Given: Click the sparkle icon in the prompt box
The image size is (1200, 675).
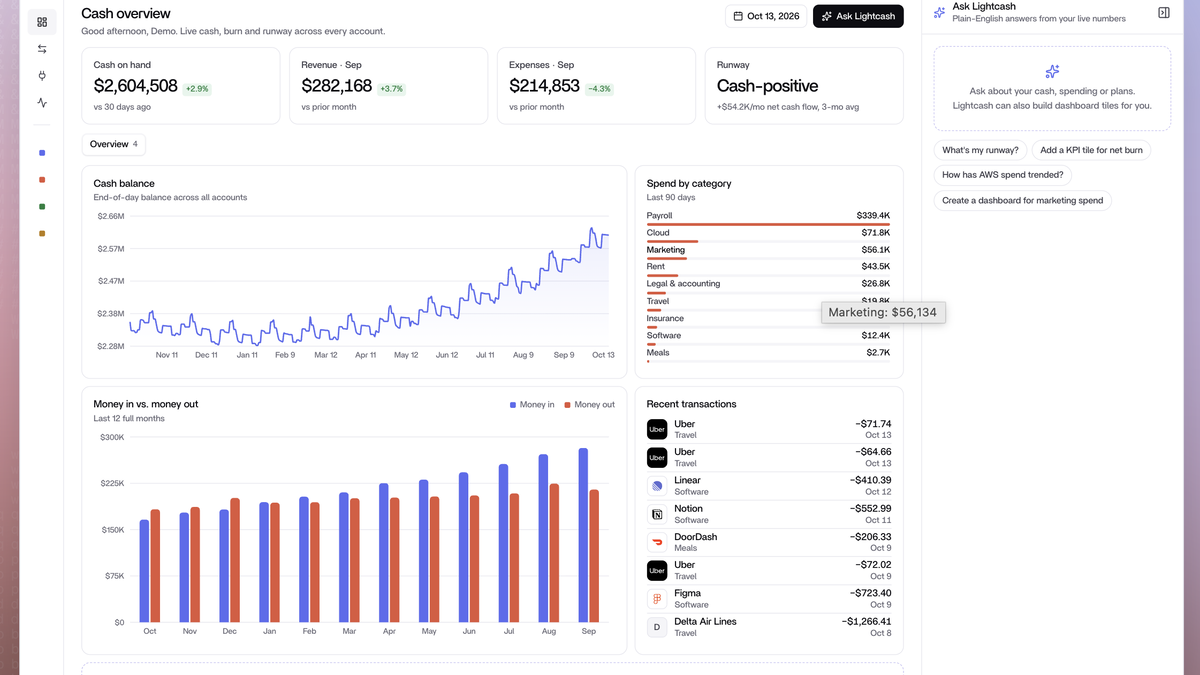Looking at the screenshot, I should (1052, 72).
